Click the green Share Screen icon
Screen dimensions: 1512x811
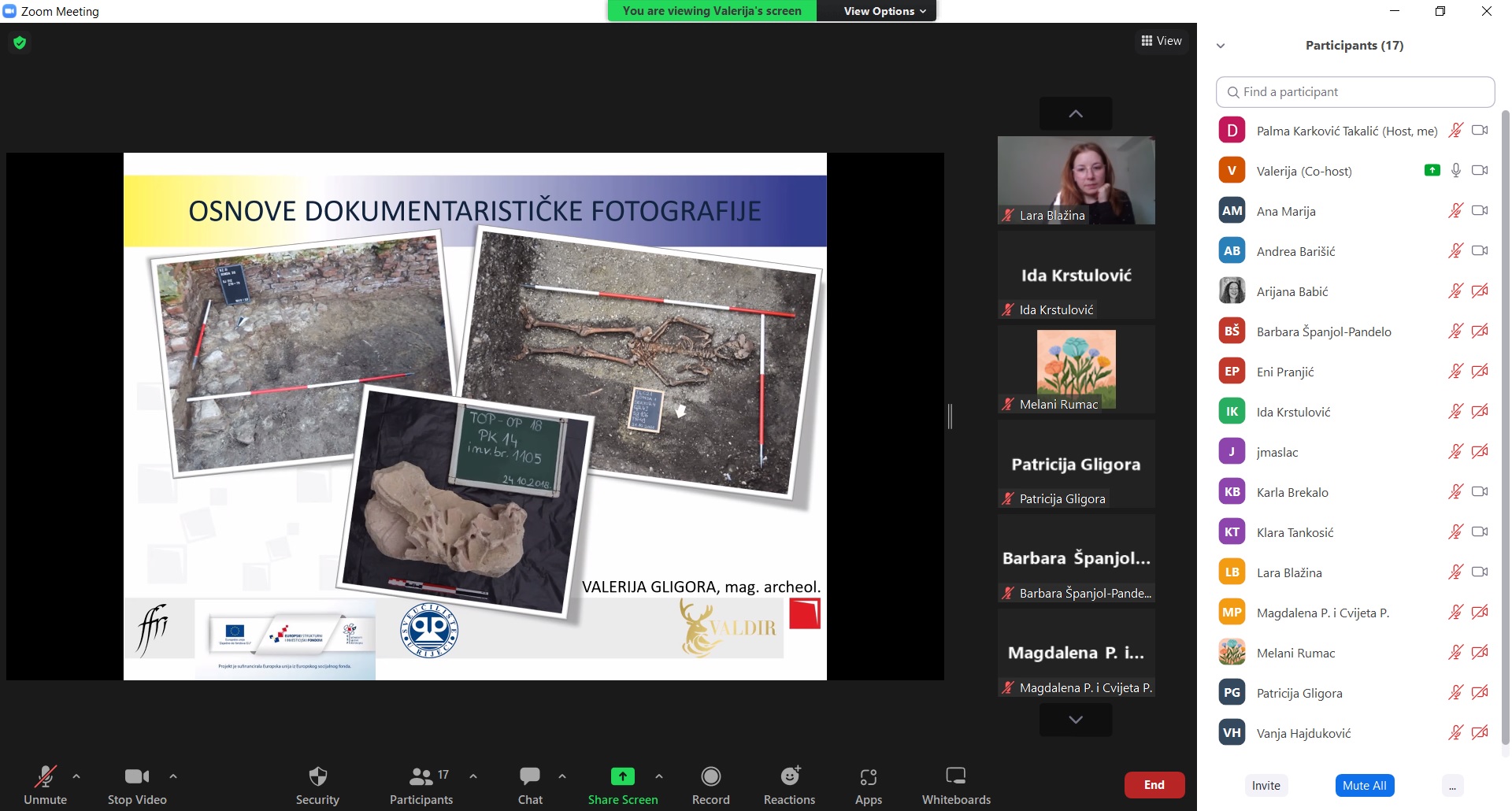tap(622, 776)
